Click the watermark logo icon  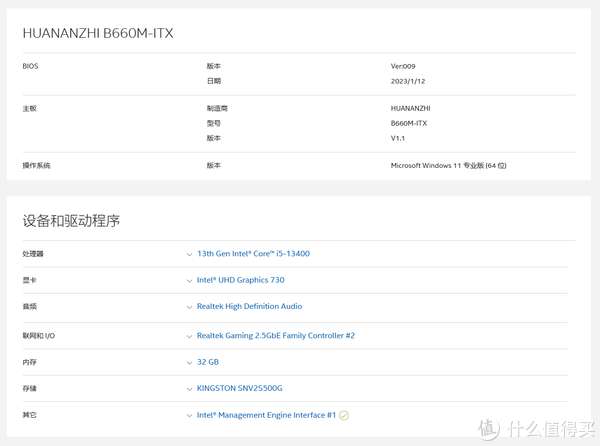point(489,428)
